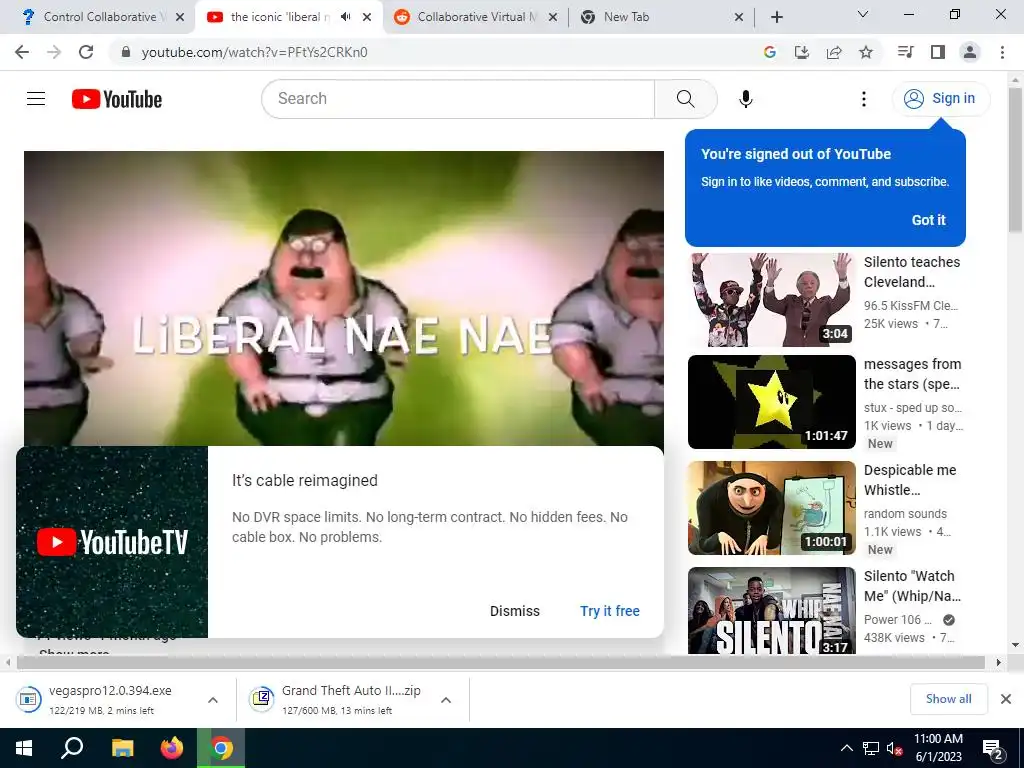Image resolution: width=1024 pixels, height=768 pixels.
Task: Click the vertical page scrollbar
Action: [1015, 160]
